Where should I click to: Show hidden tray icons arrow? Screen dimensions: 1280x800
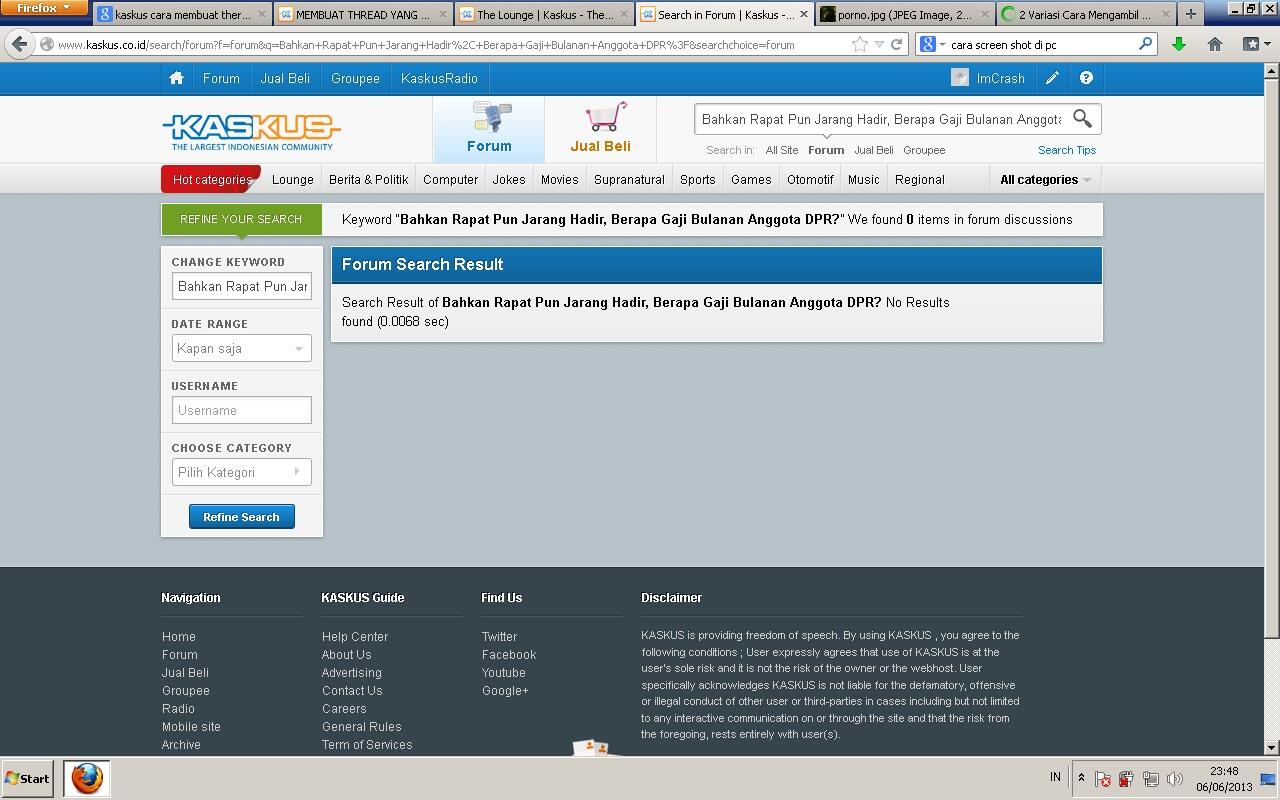[1080, 778]
